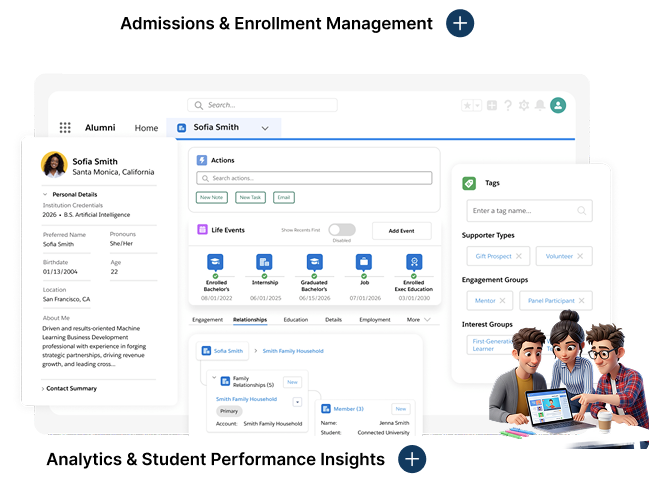
Task: Open the Smith Family Household breadcrumb link
Action: [293, 351]
